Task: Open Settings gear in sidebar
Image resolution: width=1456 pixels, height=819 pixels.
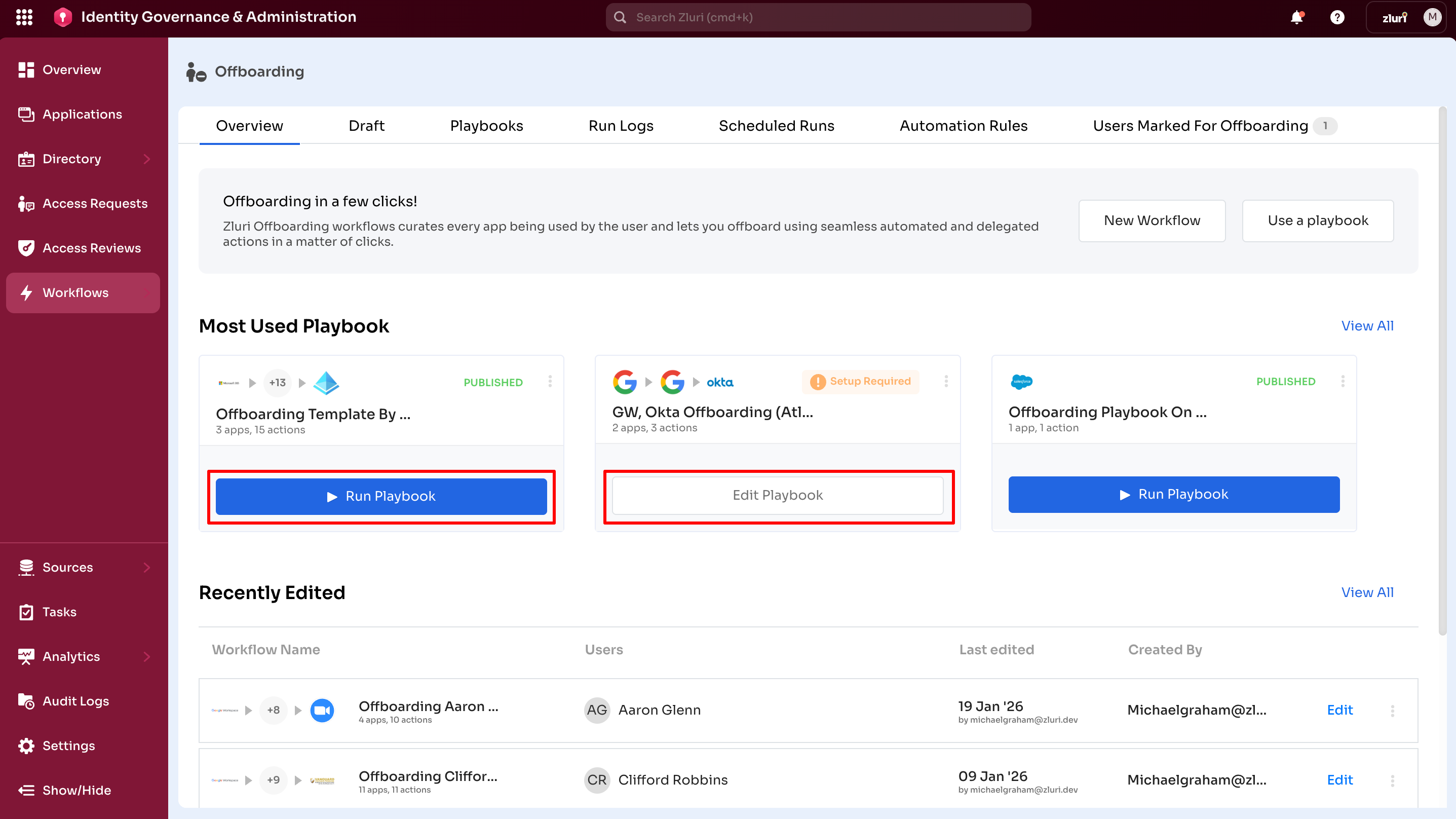Action: click(x=68, y=746)
